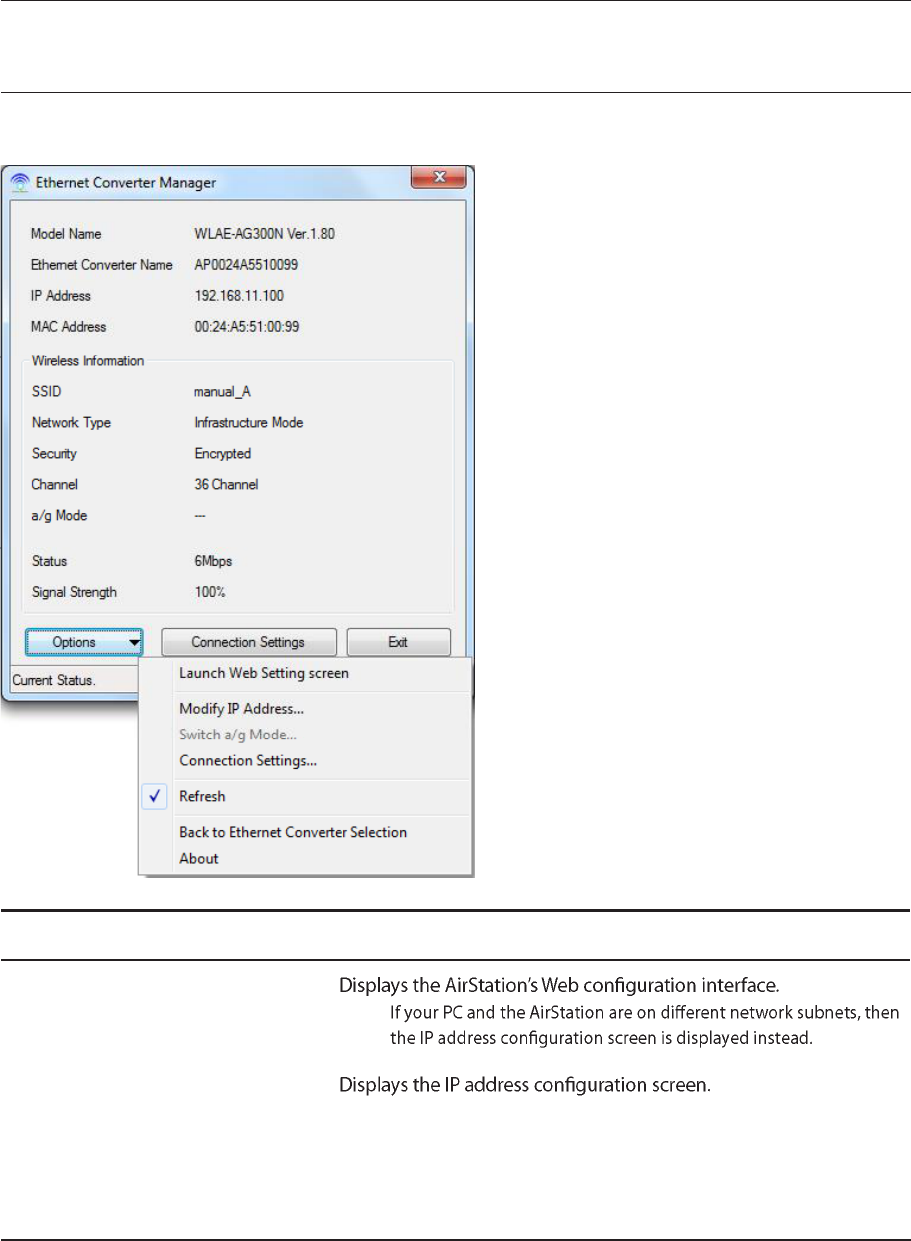Close the Ethernet Converter Manager window

[x=440, y=178]
